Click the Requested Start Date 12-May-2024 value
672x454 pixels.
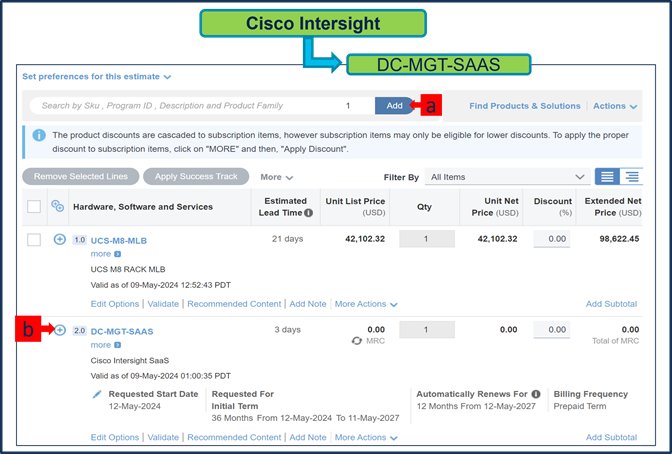(135, 406)
